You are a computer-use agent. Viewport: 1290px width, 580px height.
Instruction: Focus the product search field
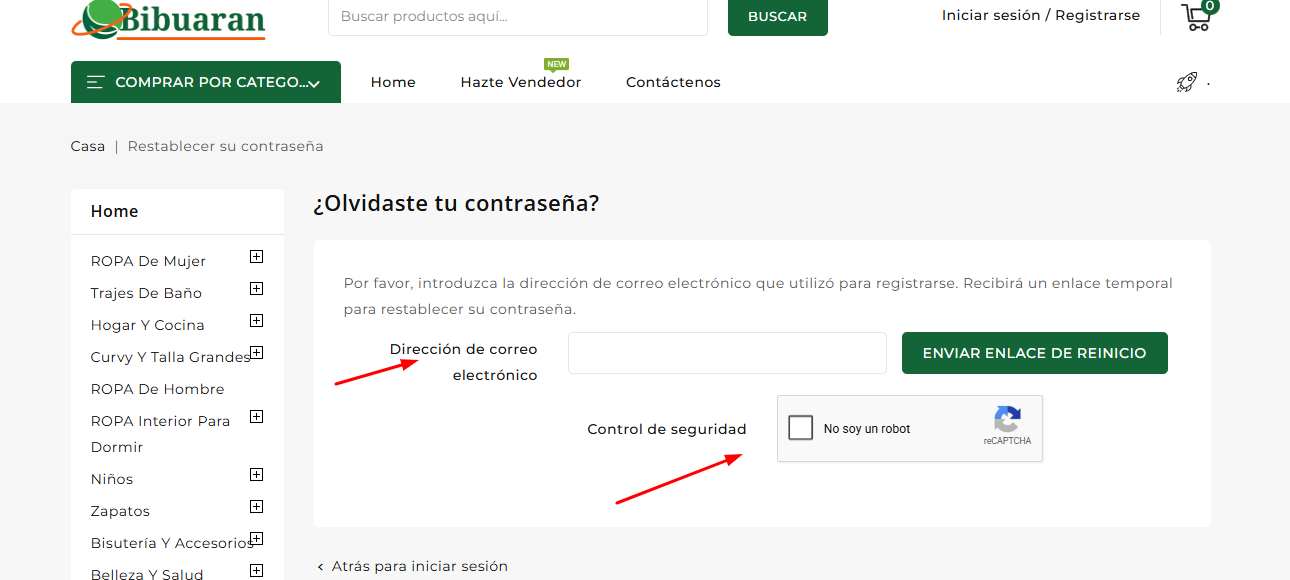tap(518, 16)
